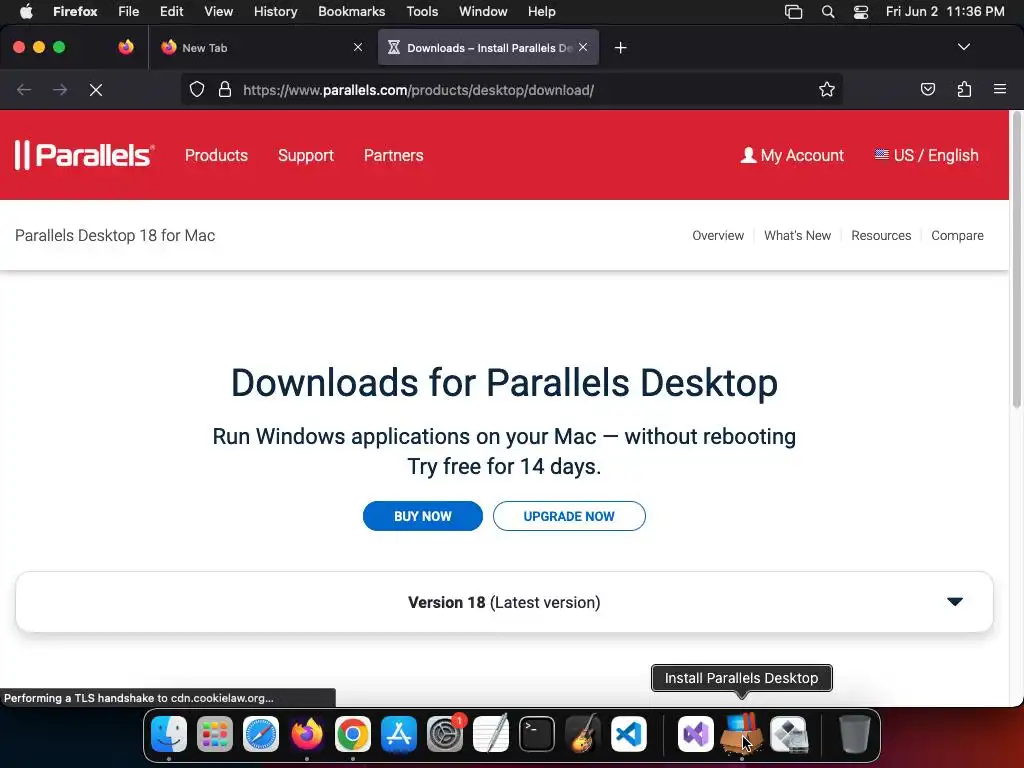Open the View menu

(x=218, y=12)
